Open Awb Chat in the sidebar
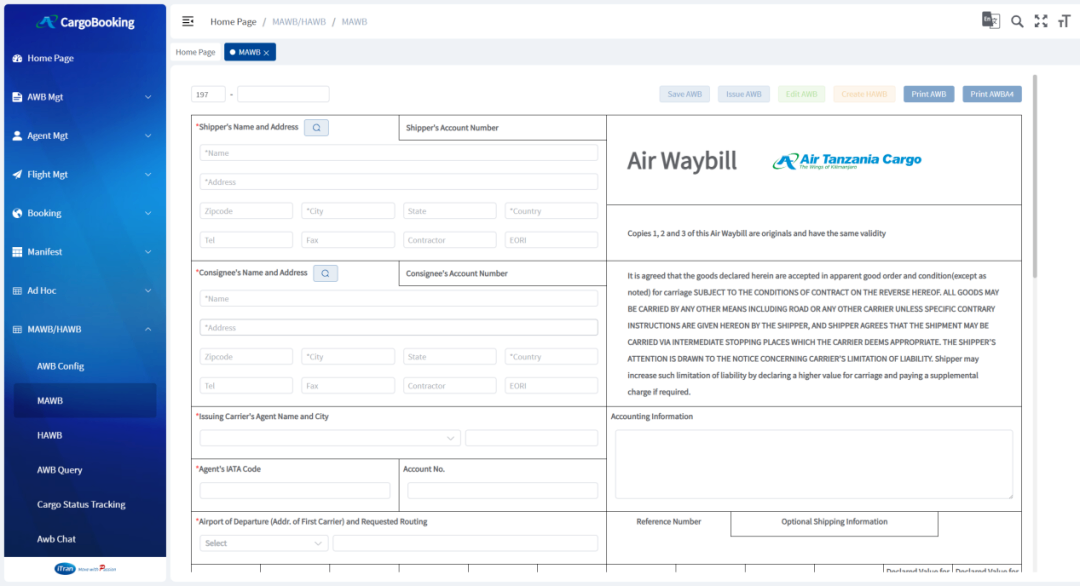Image resolution: width=1080 pixels, height=586 pixels. tap(56, 539)
